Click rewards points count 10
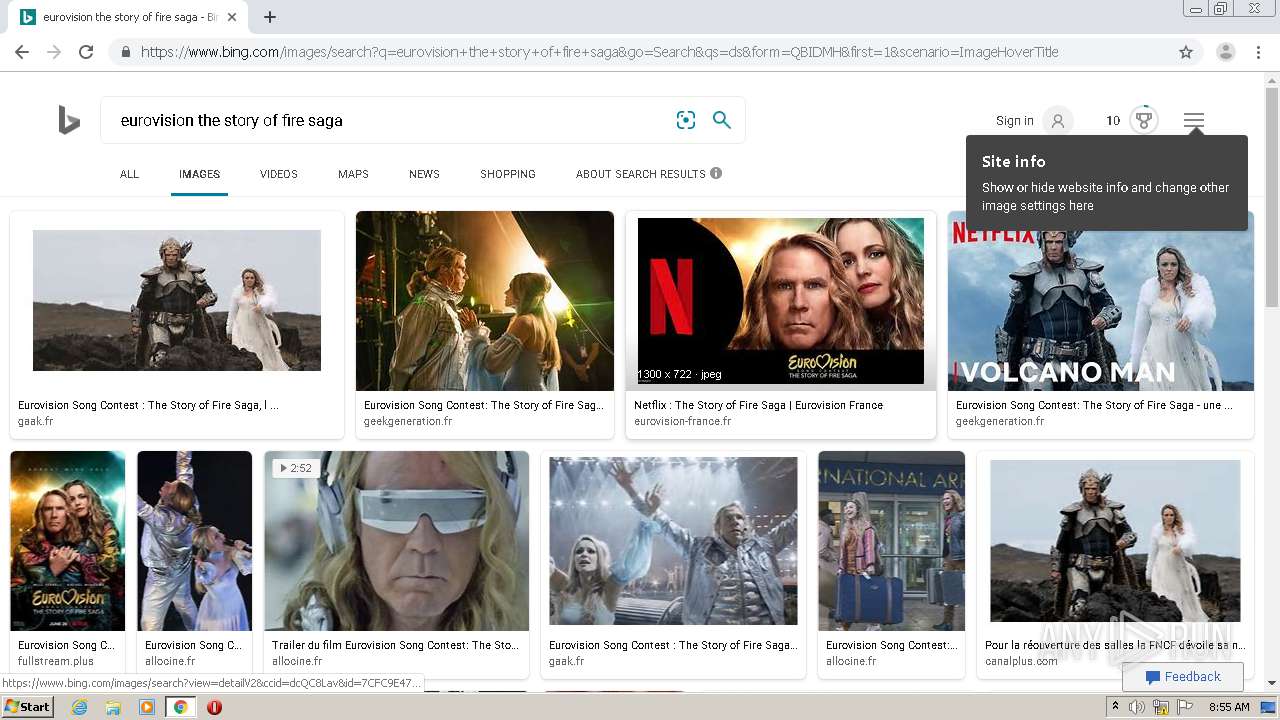The height and width of the screenshot is (720, 1280). tap(1113, 121)
